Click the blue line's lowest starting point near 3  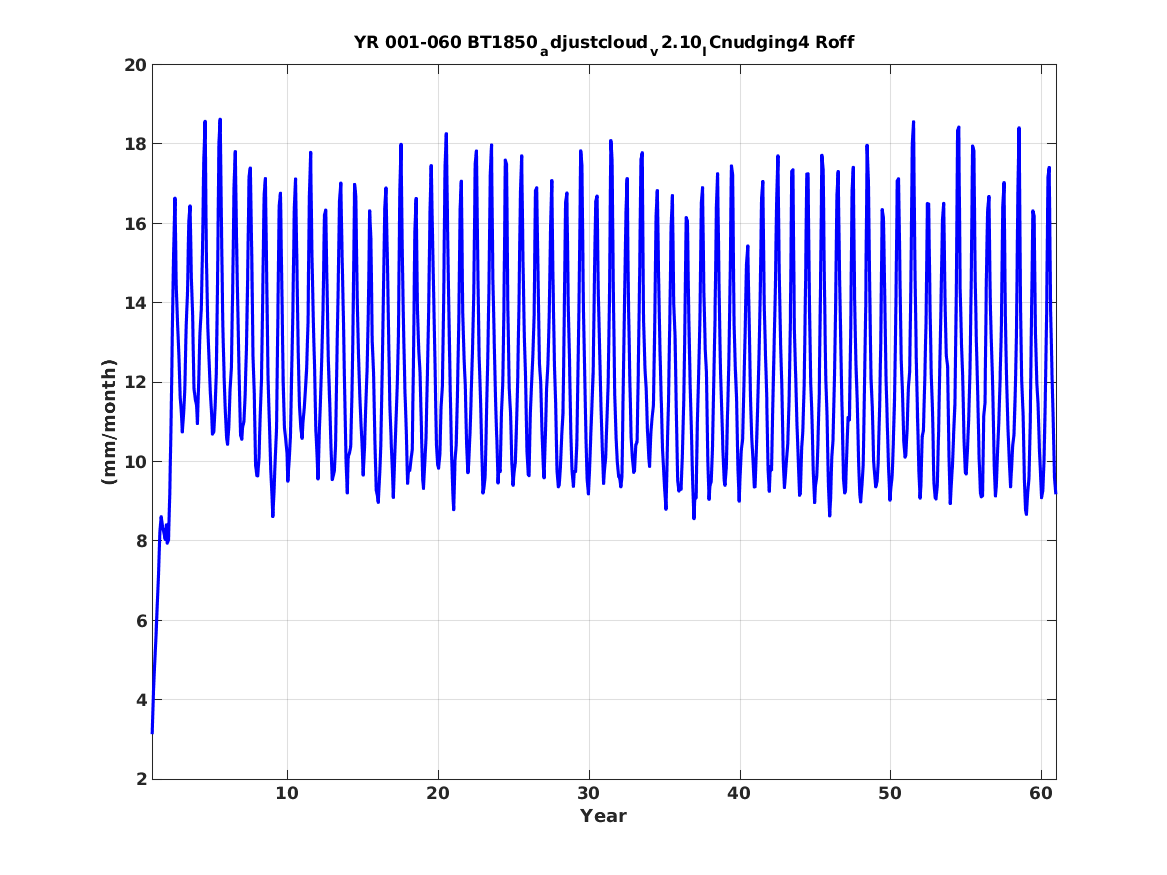(x=153, y=733)
